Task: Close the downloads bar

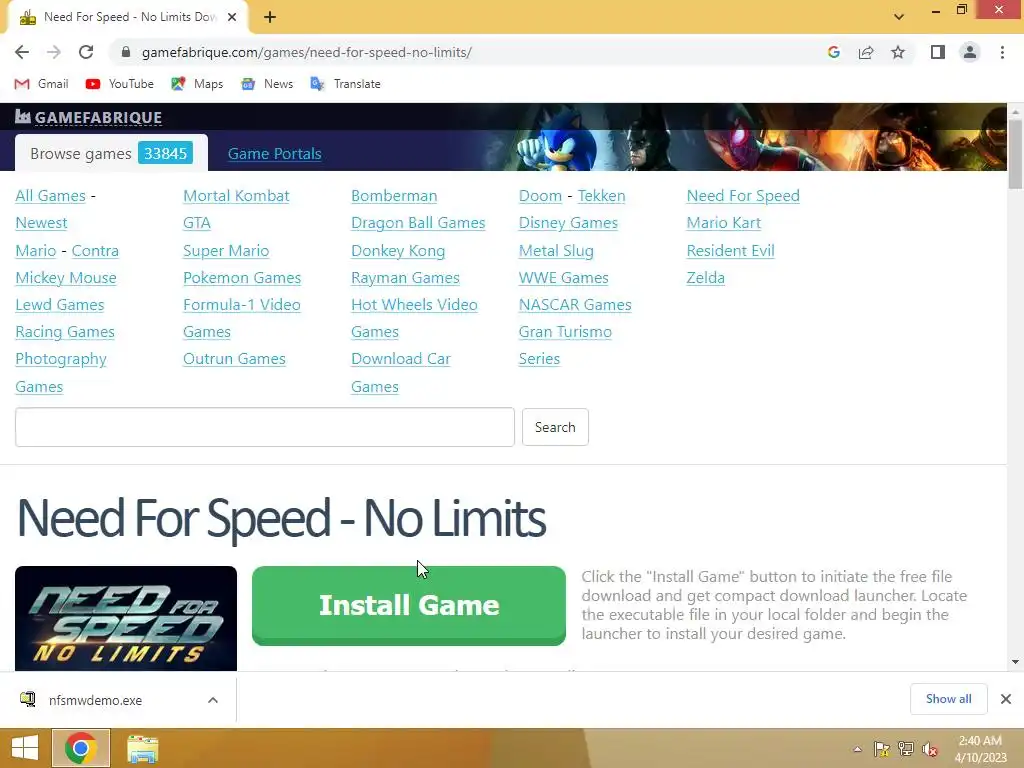Action: 1006,699
